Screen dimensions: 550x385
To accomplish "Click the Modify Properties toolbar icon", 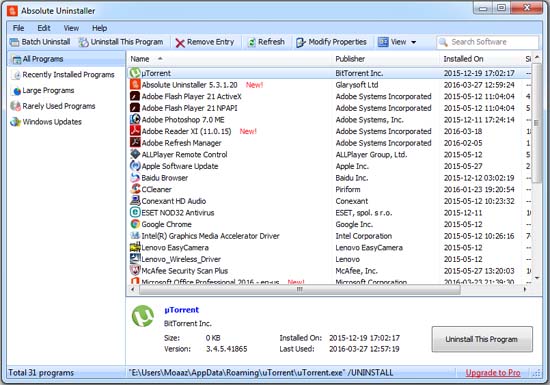I will point(301,42).
